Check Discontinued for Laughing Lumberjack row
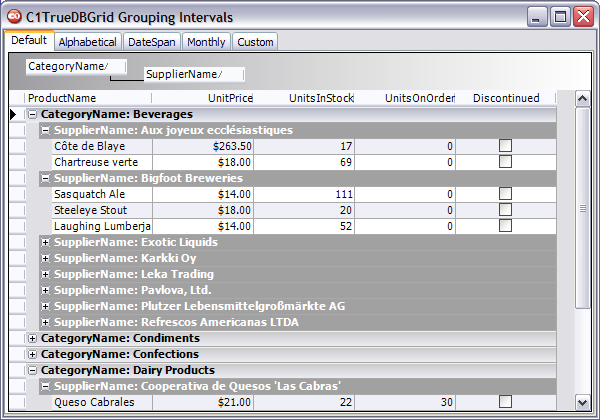600x420 pixels. [505, 226]
